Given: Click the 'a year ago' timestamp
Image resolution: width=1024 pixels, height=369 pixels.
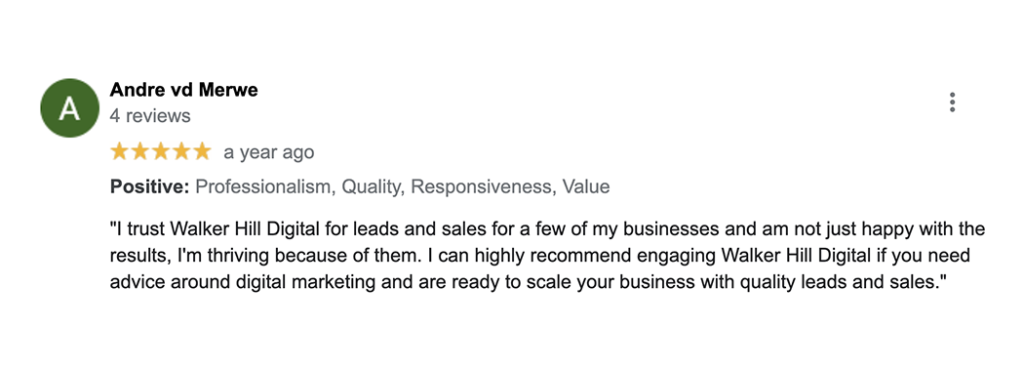Looking at the screenshot, I should pyautogui.click(x=268, y=153).
